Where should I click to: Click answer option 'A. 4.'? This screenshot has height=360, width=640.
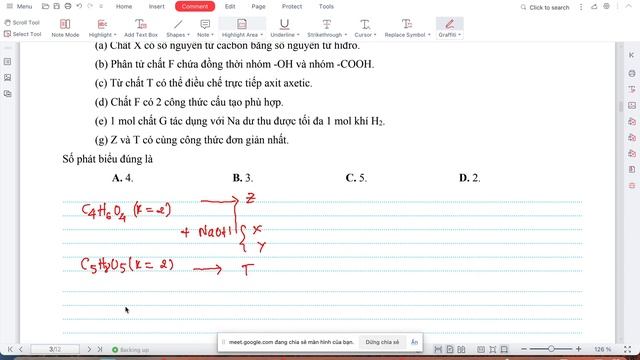122,178
